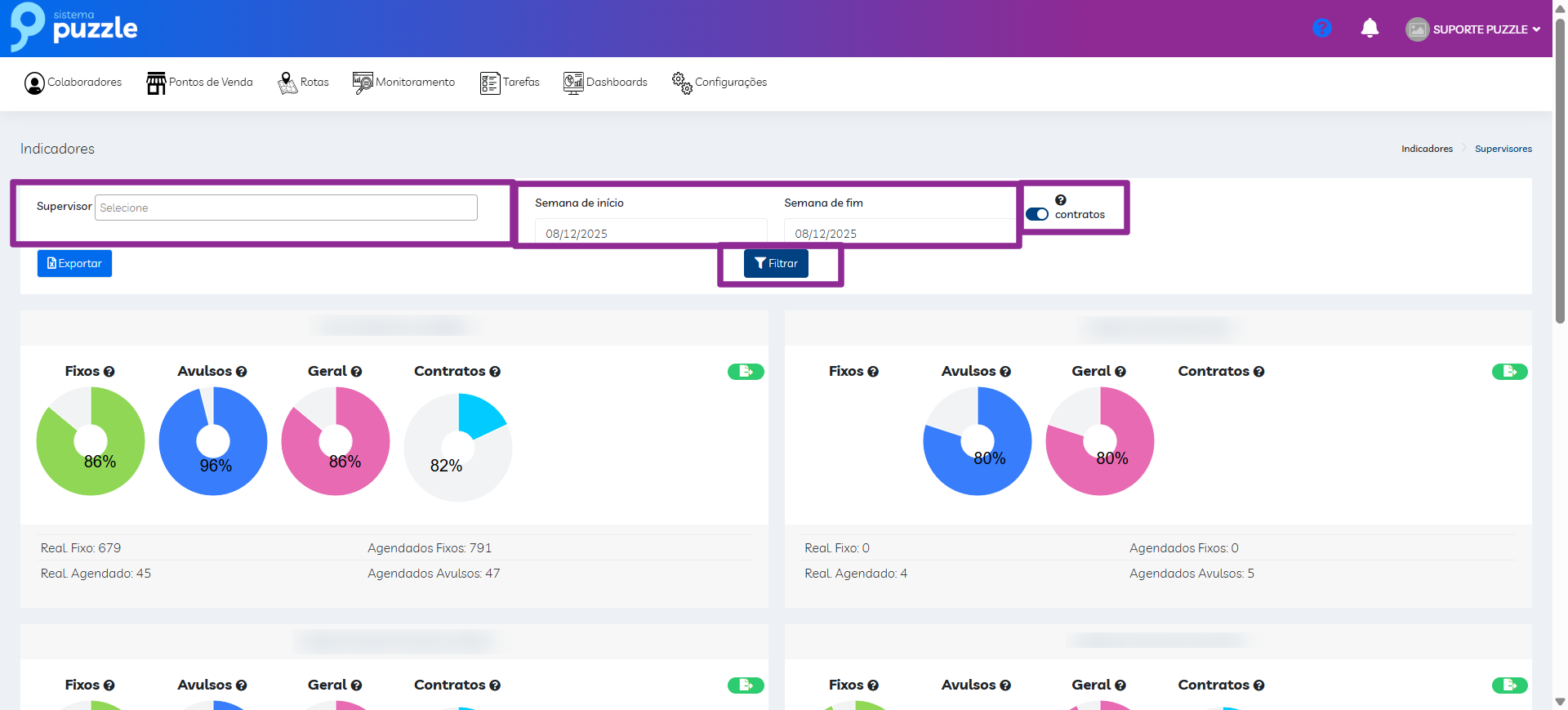Click the green Fixos 86% pie chart
1568x710 pixels.
click(91, 441)
